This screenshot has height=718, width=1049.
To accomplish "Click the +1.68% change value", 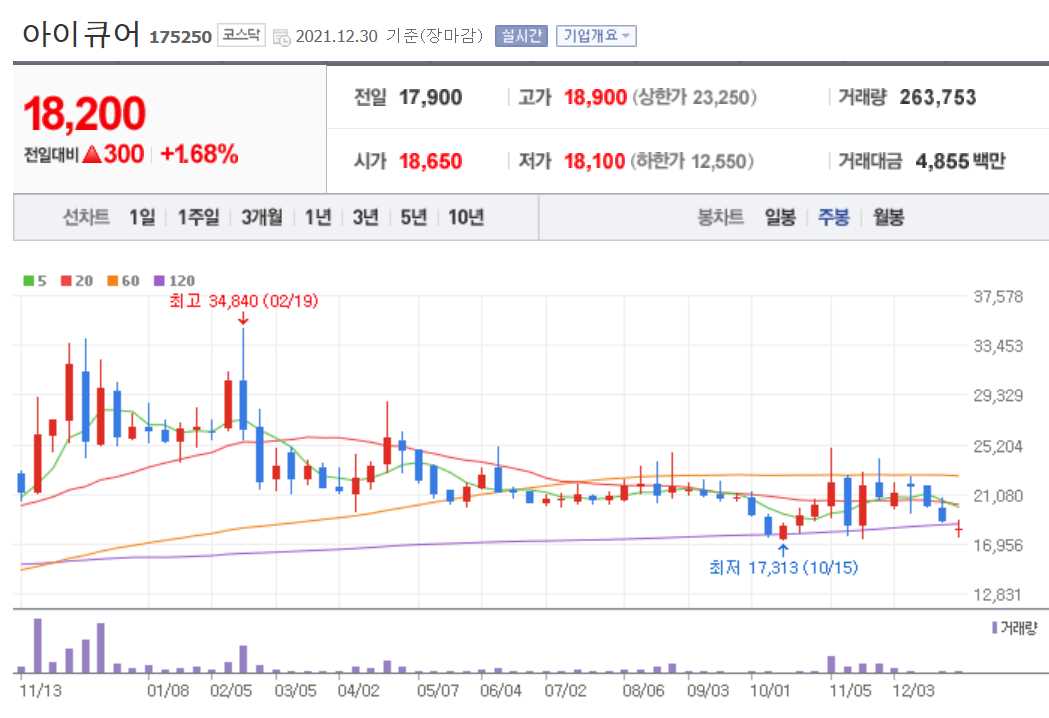I will (x=199, y=155).
